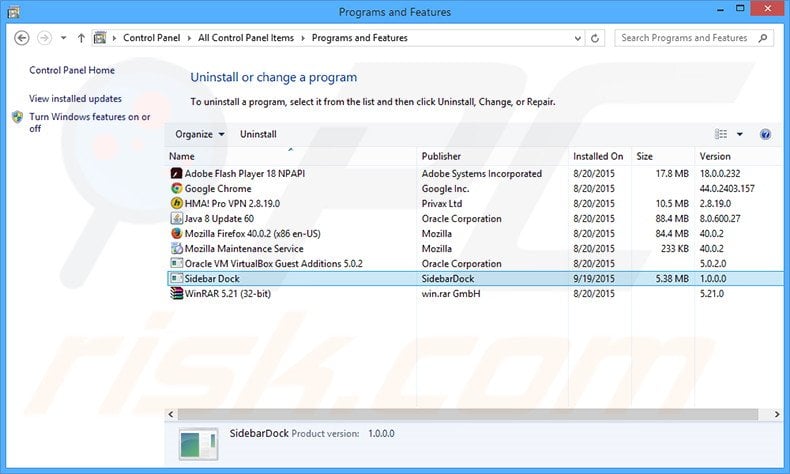
Task: Click the Mozilla Maintenance Service icon
Action: click(x=176, y=248)
